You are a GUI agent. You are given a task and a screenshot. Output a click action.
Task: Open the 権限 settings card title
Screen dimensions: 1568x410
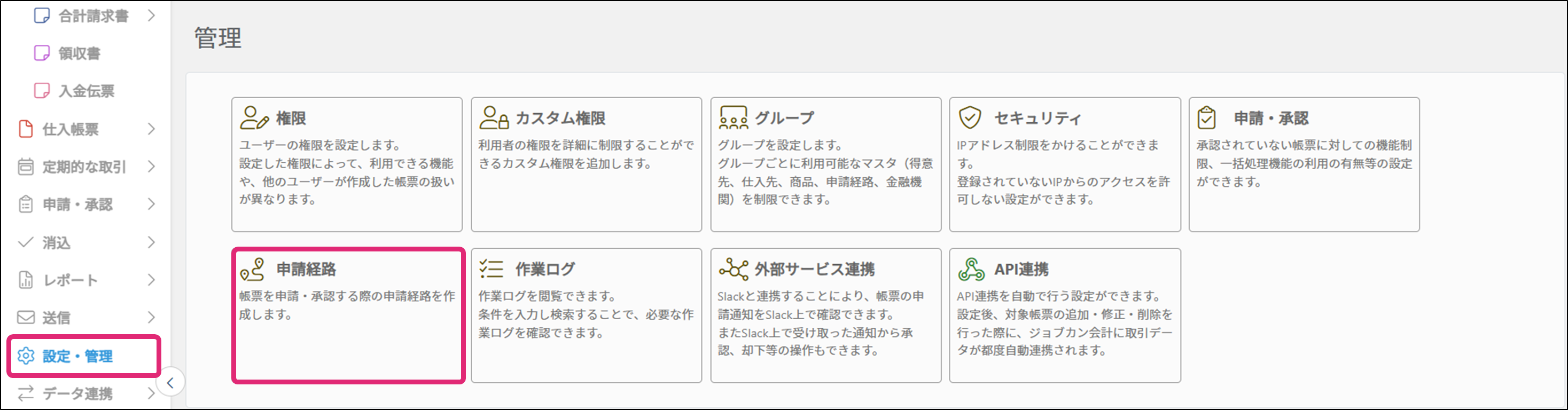[x=291, y=118]
